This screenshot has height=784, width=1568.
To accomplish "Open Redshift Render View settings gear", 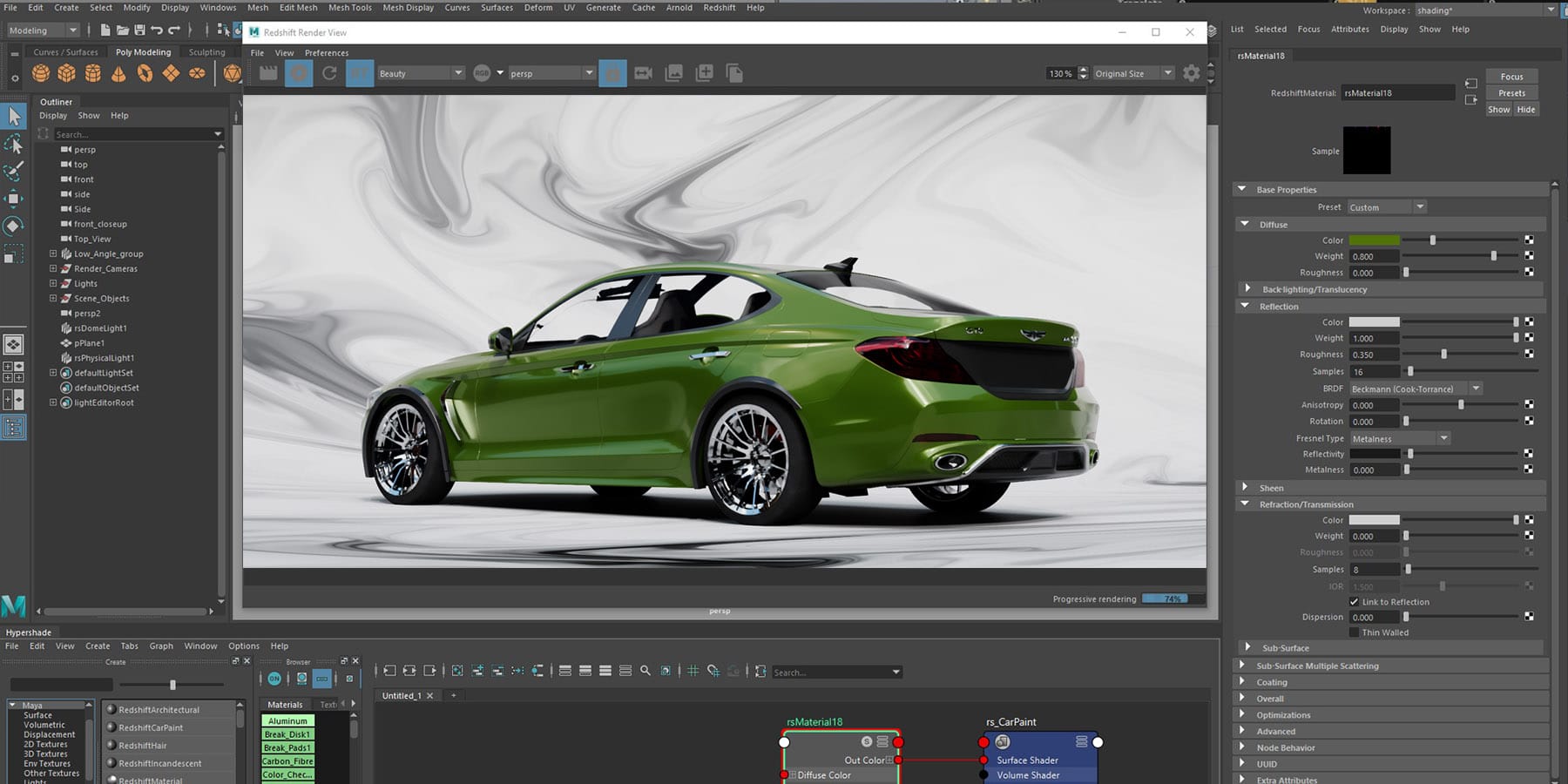I will [1191, 73].
